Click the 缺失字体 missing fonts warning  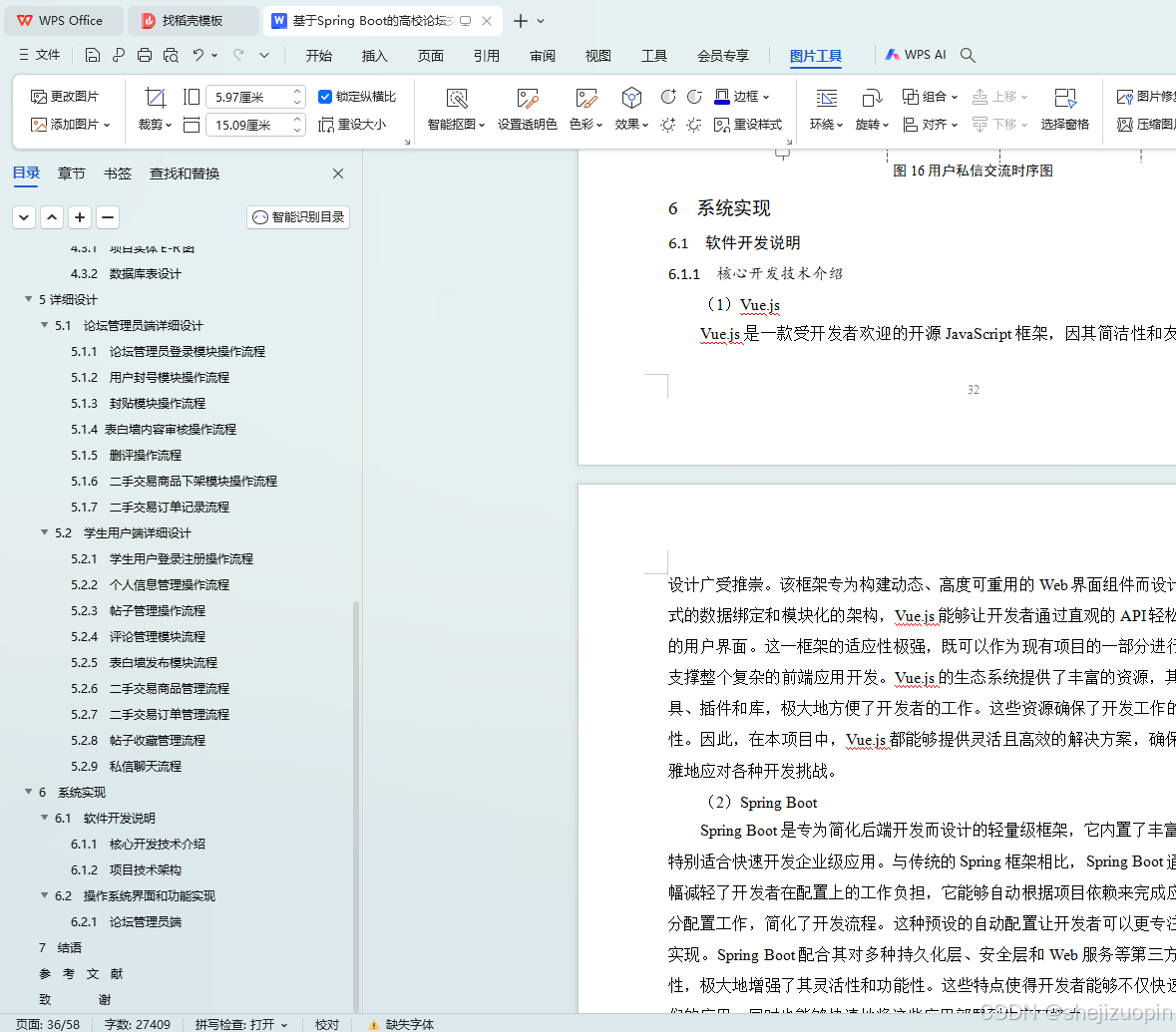click(x=401, y=1024)
